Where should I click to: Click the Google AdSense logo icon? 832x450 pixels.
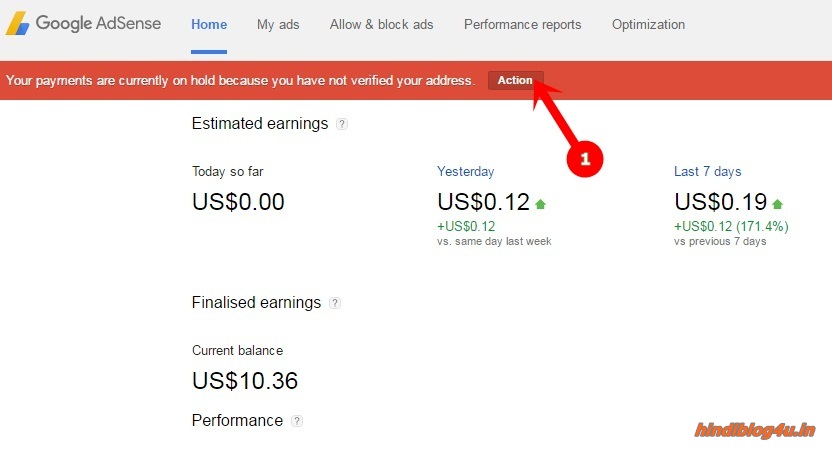pos(17,24)
